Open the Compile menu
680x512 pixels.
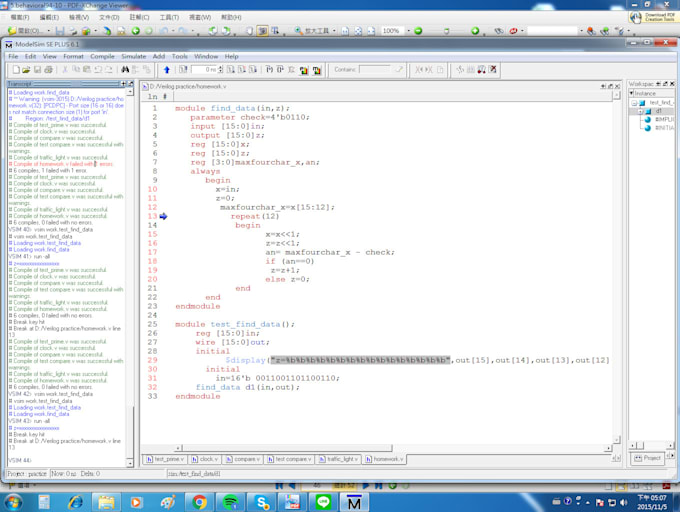pos(102,56)
